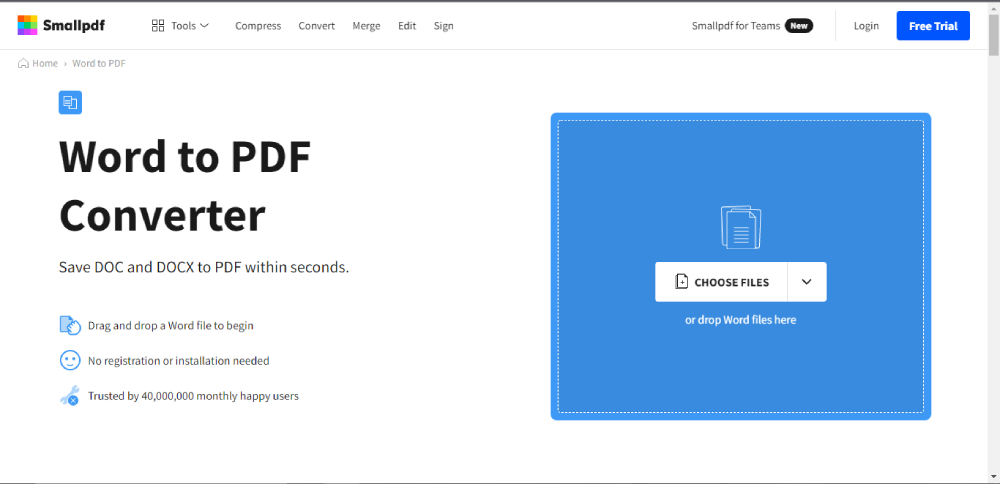Click 'Drag and drop a Word file to begin'
Viewport: 1000px width, 500px height.
(170, 325)
